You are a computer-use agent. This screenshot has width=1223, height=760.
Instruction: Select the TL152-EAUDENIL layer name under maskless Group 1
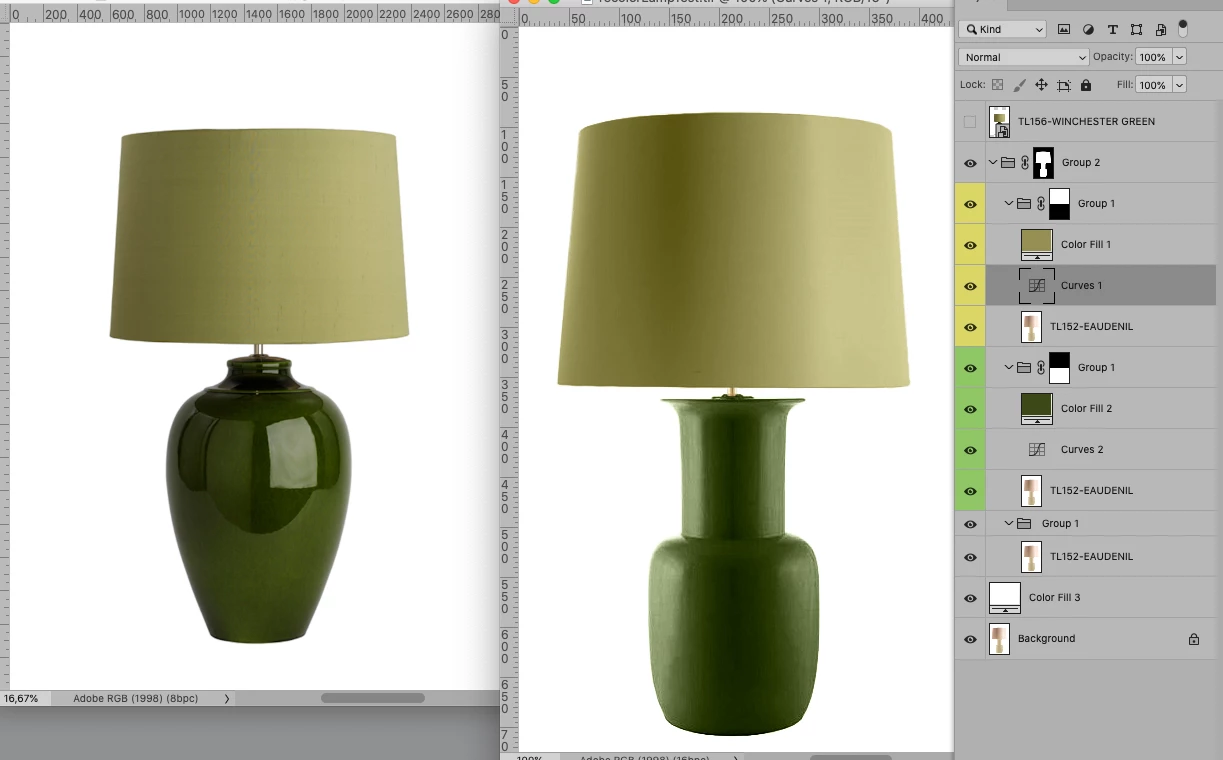pyautogui.click(x=1091, y=557)
